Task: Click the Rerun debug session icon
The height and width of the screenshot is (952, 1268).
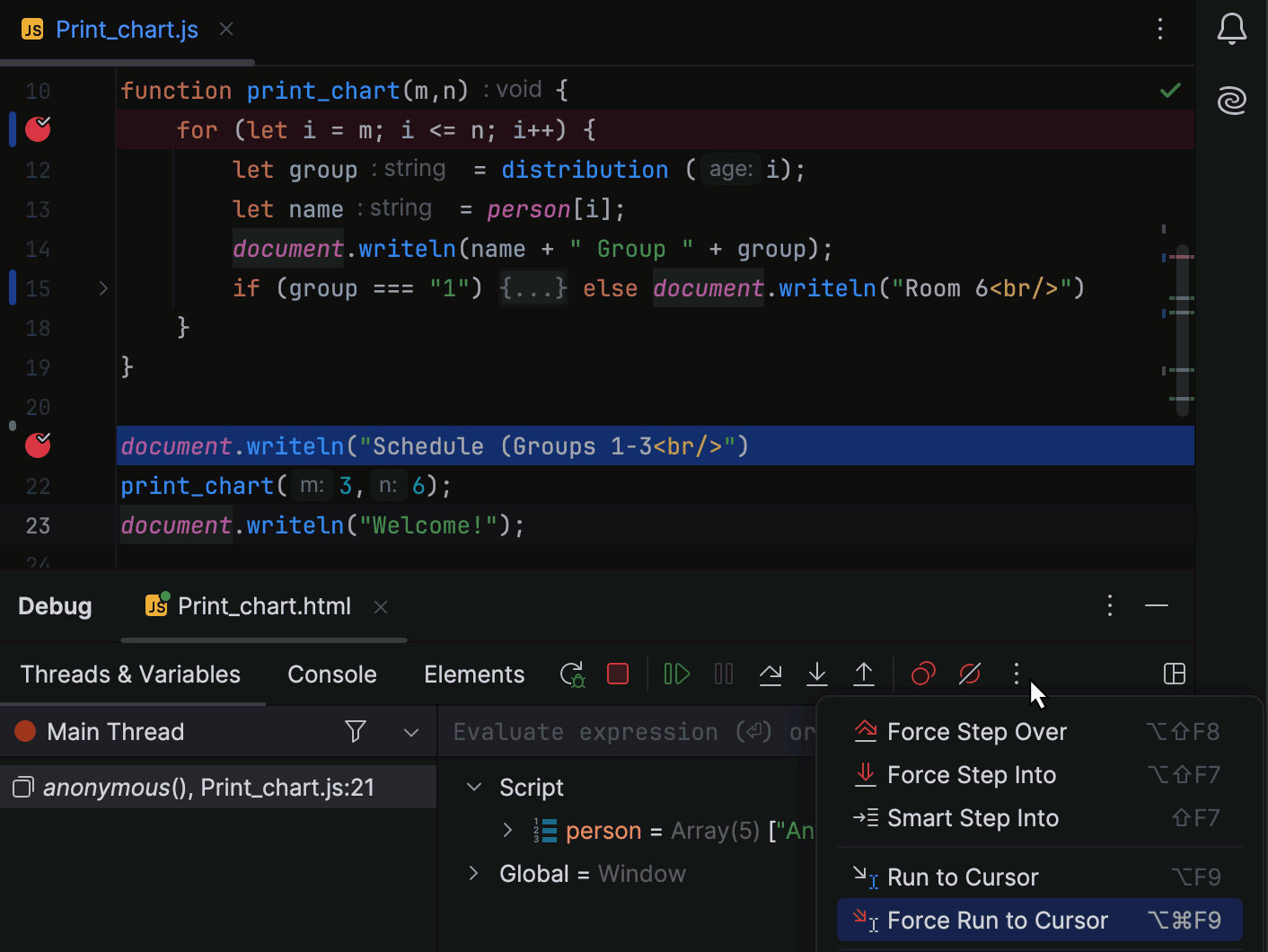Action: (x=572, y=674)
